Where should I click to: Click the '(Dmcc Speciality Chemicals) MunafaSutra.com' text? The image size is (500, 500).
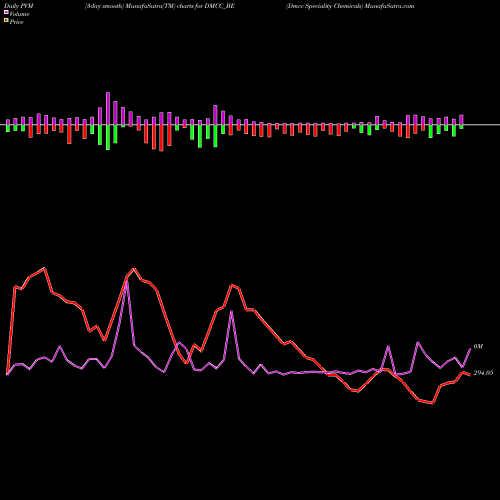[350, 6]
